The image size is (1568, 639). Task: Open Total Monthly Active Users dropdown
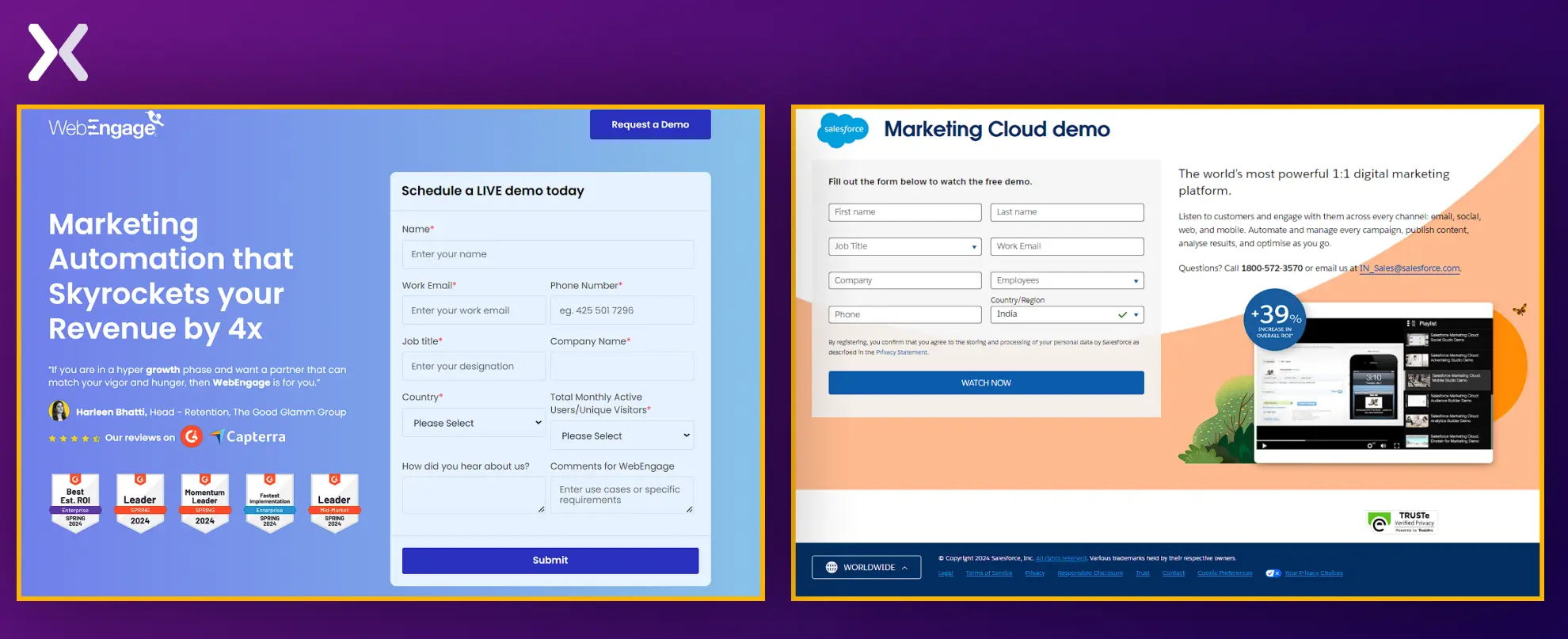point(622,436)
